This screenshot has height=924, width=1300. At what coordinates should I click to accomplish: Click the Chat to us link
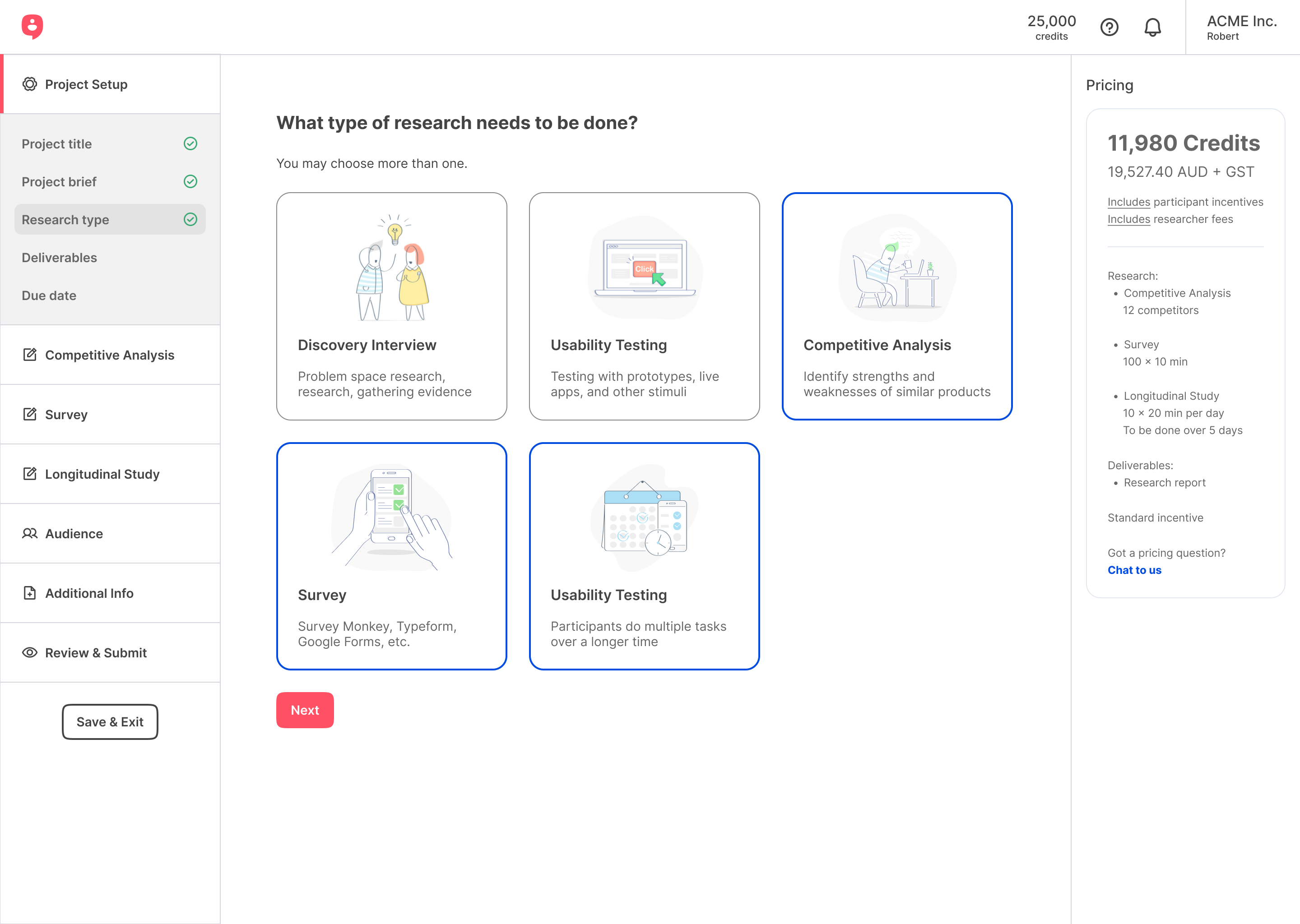click(x=1134, y=570)
